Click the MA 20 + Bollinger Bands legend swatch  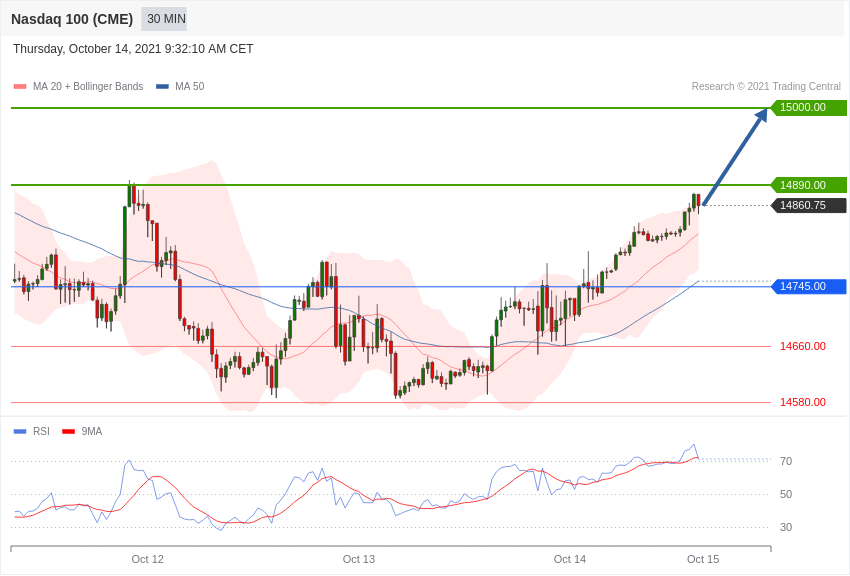pos(20,87)
